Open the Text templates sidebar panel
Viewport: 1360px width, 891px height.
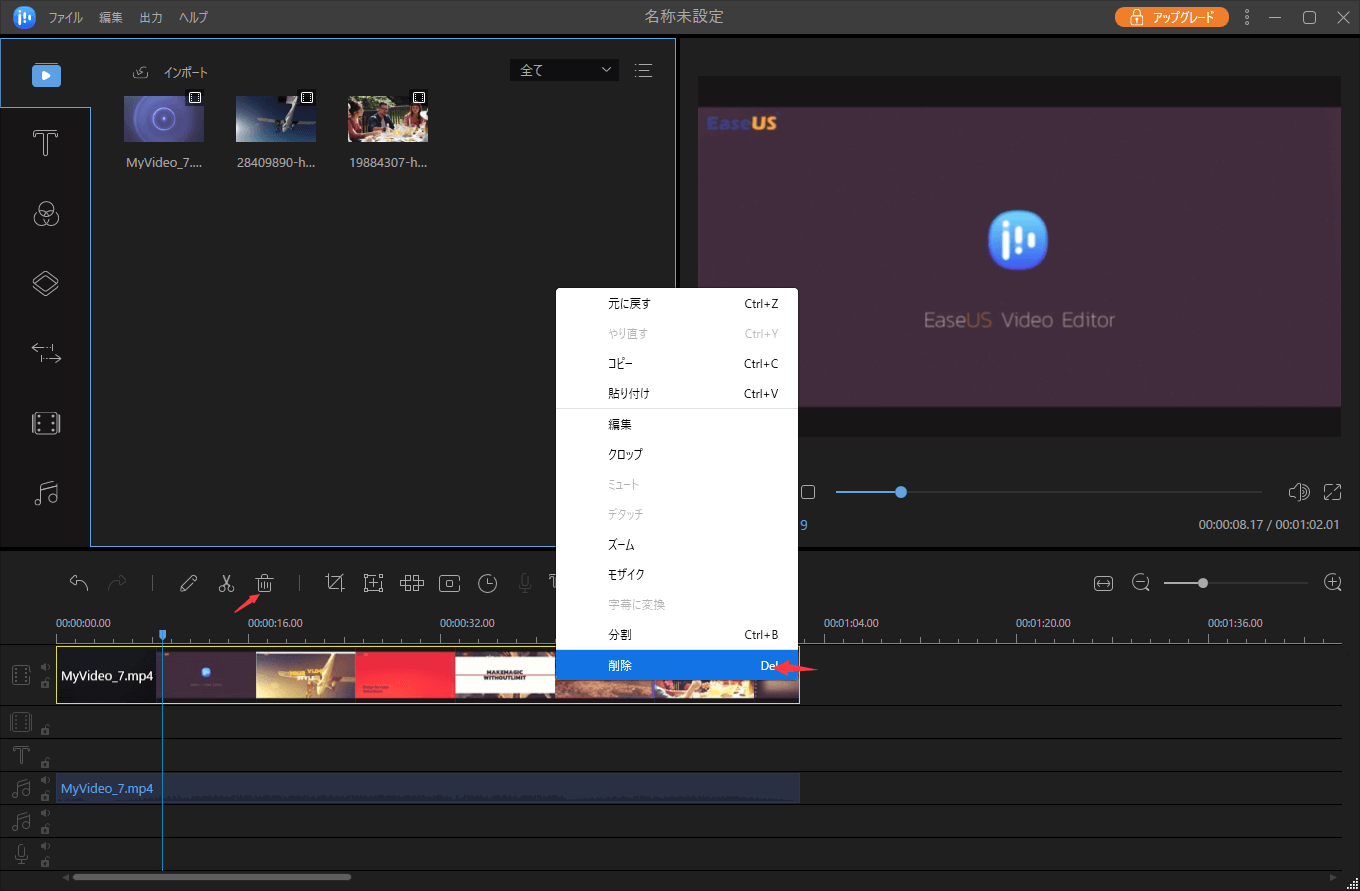pos(46,144)
